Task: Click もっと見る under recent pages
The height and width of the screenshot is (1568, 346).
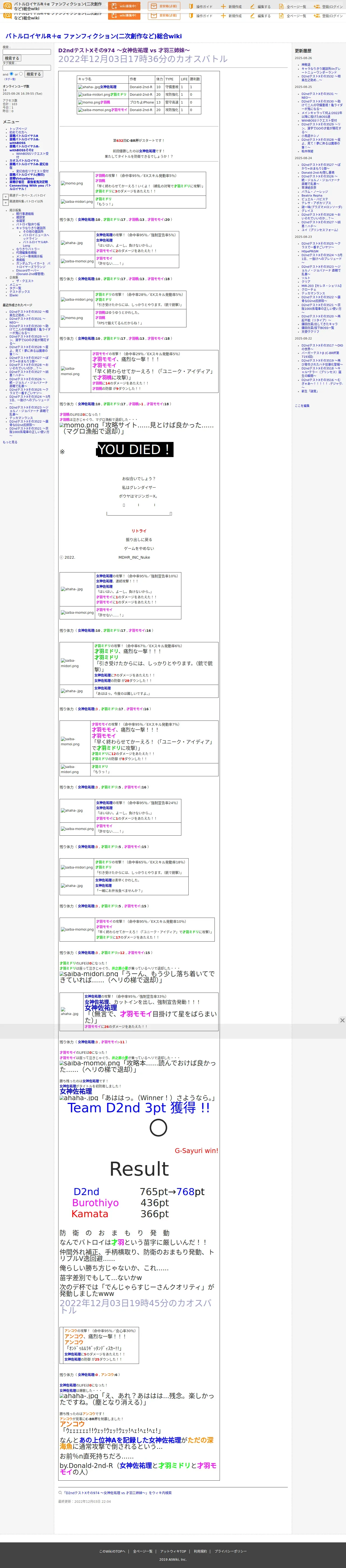Action: click(10, 442)
